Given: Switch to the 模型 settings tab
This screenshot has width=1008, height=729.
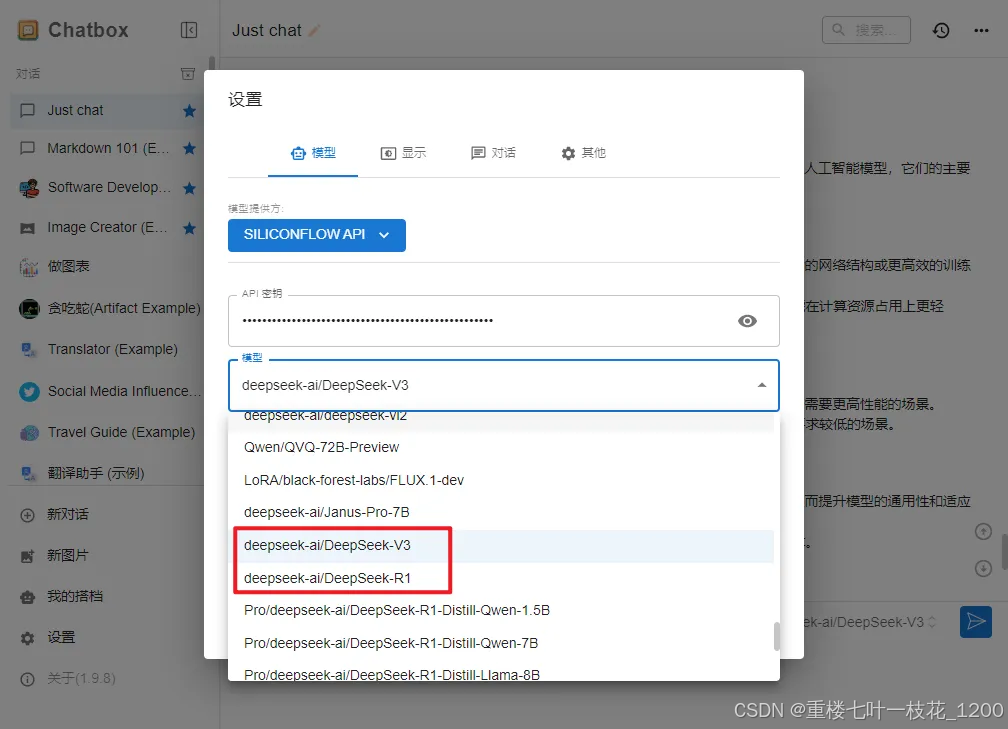Looking at the screenshot, I should point(313,153).
